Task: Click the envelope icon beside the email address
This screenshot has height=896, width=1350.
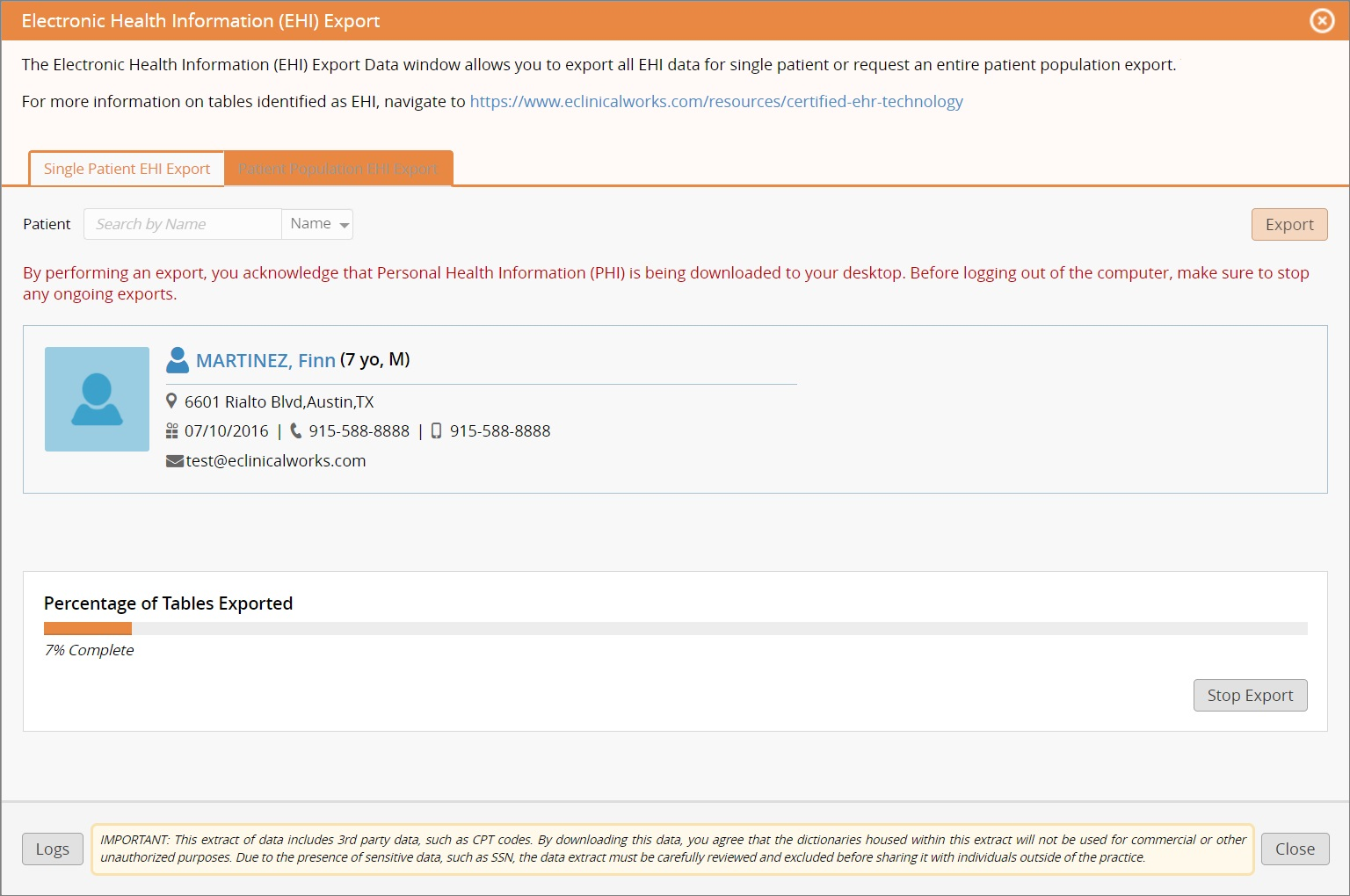Action: coord(174,459)
